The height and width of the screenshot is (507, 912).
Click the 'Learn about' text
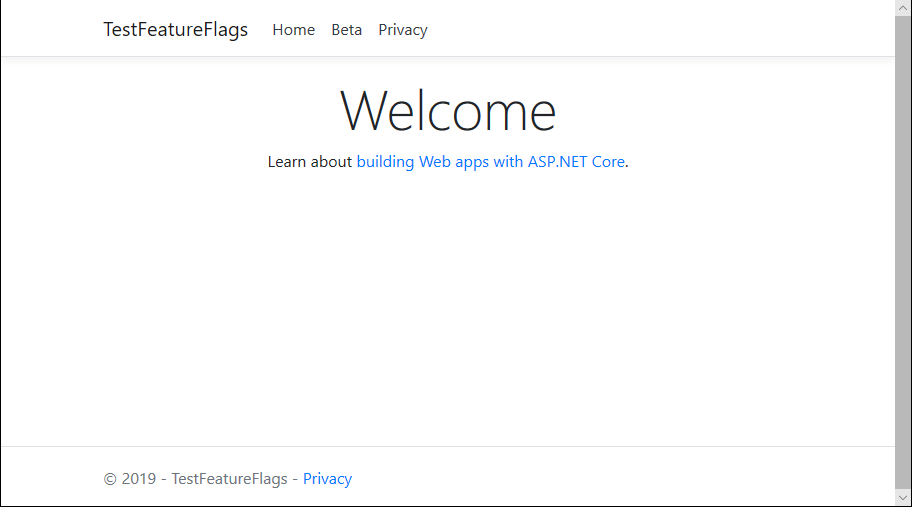point(310,162)
